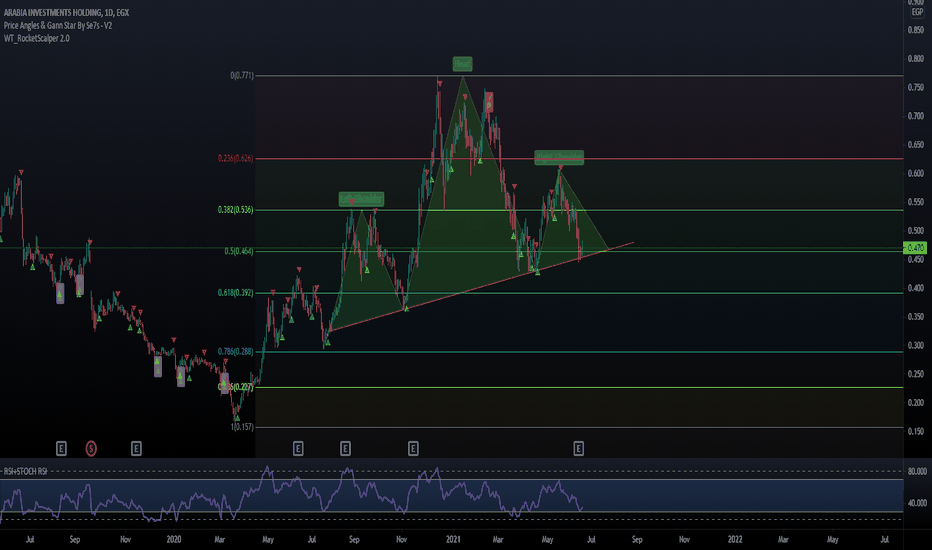Click the split 'S' marker on the chart
Viewport: 932px width, 550px height.
tap(91, 448)
